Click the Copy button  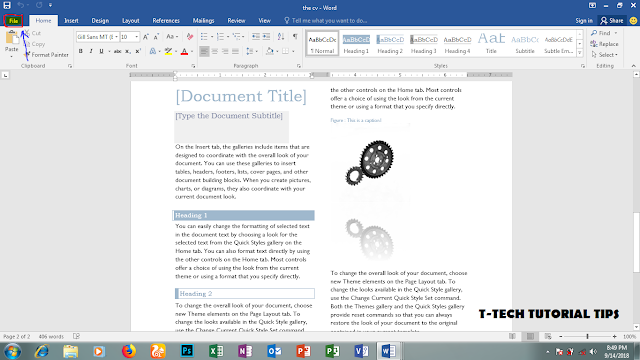point(35,44)
